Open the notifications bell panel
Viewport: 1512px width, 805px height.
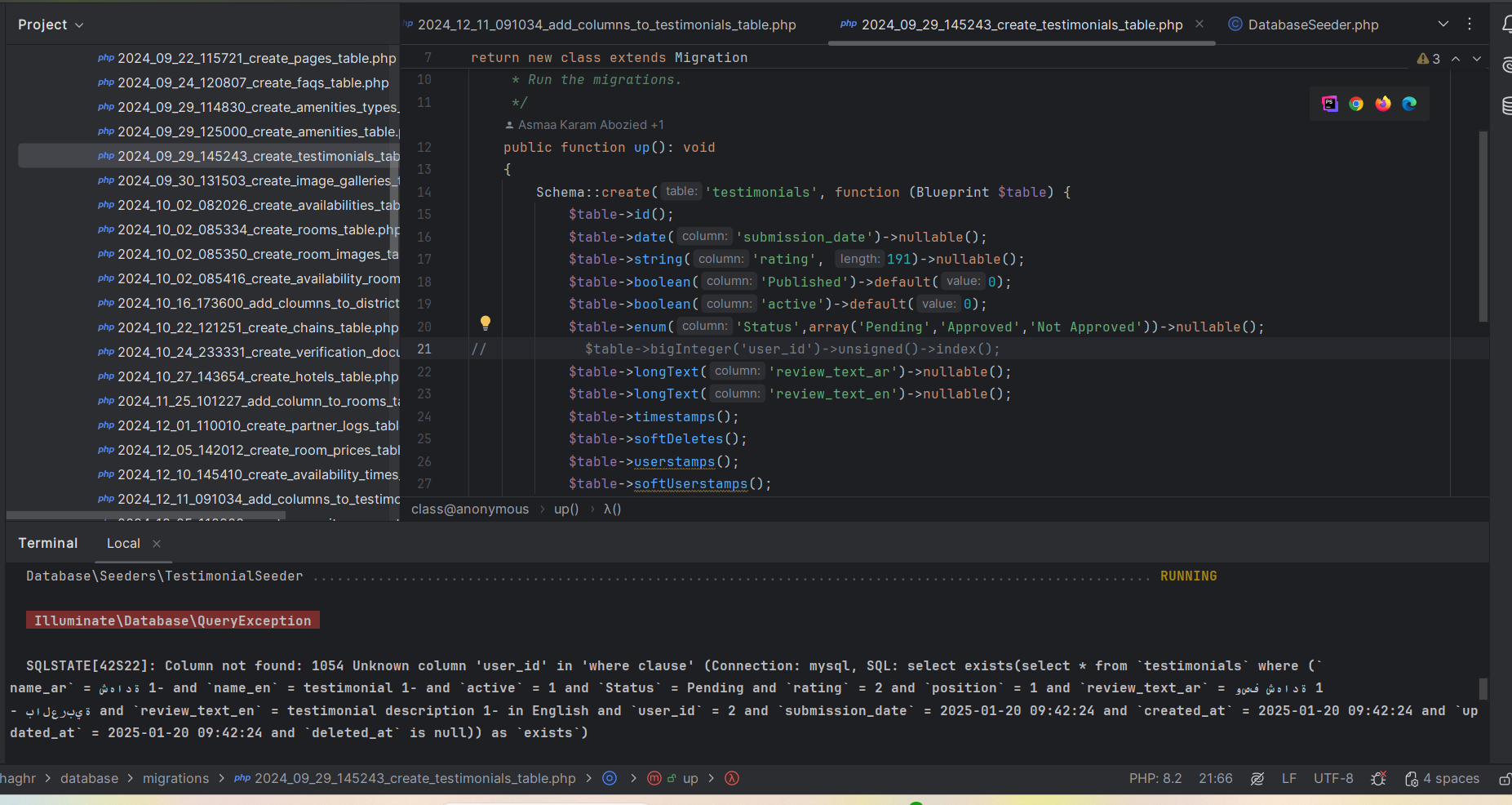(x=1505, y=24)
